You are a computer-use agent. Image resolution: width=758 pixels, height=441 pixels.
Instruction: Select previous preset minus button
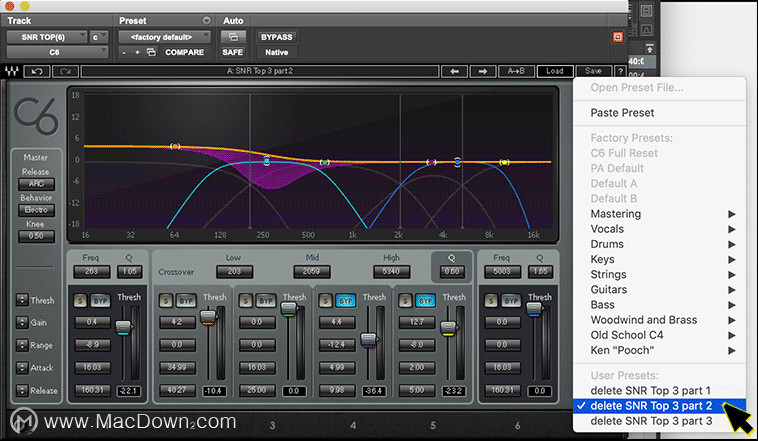124,52
